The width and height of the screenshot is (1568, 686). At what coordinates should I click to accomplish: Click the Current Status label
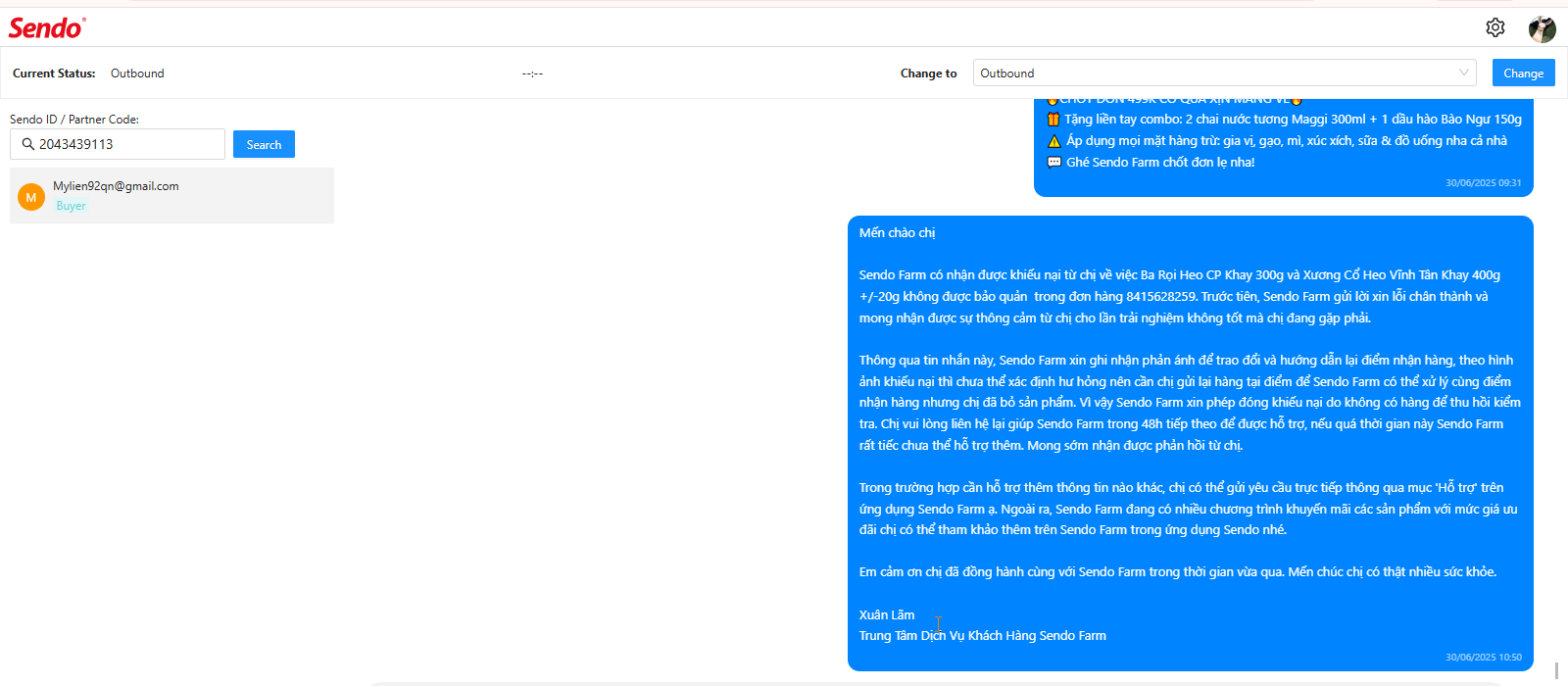[54, 73]
